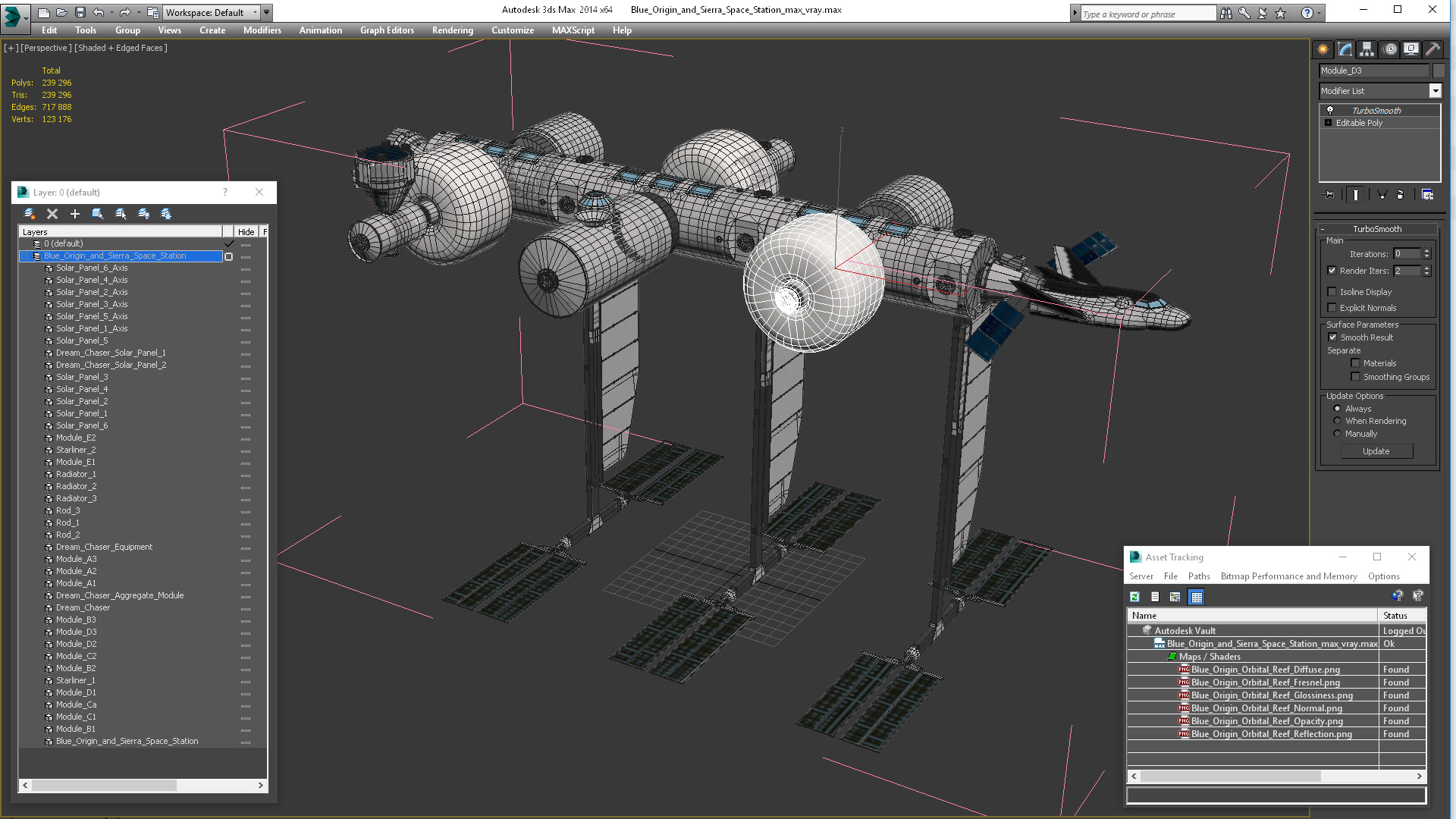Image resolution: width=1456 pixels, height=819 pixels.
Task: Open the Modifiers menu
Action: click(x=262, y=30)
